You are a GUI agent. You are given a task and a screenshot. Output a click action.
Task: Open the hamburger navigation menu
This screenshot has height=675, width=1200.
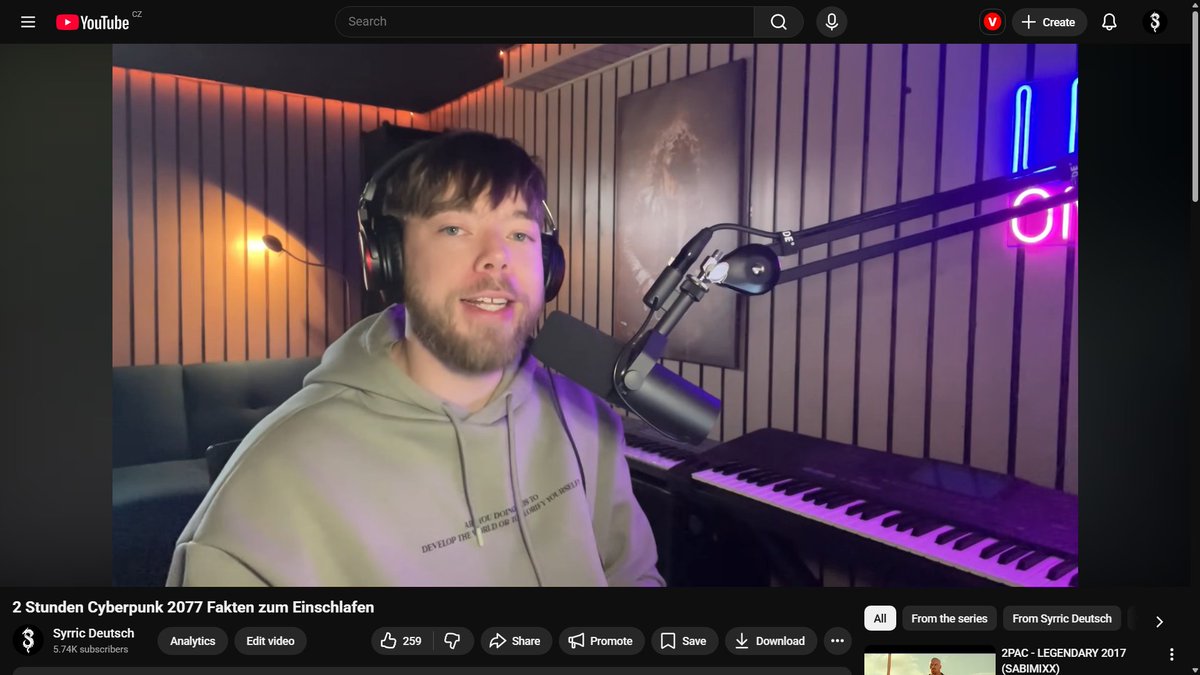28,21
